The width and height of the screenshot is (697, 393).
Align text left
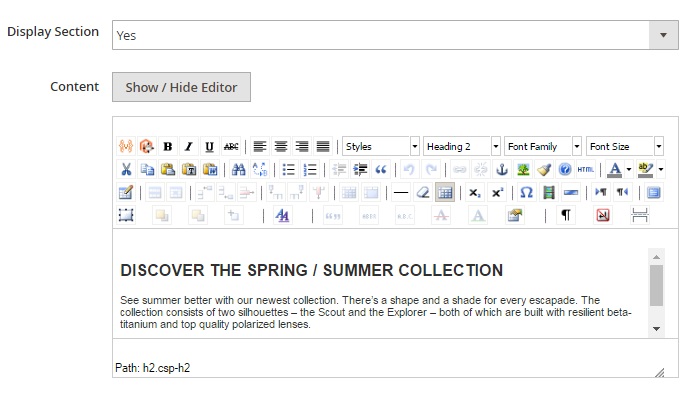(260, 146)
